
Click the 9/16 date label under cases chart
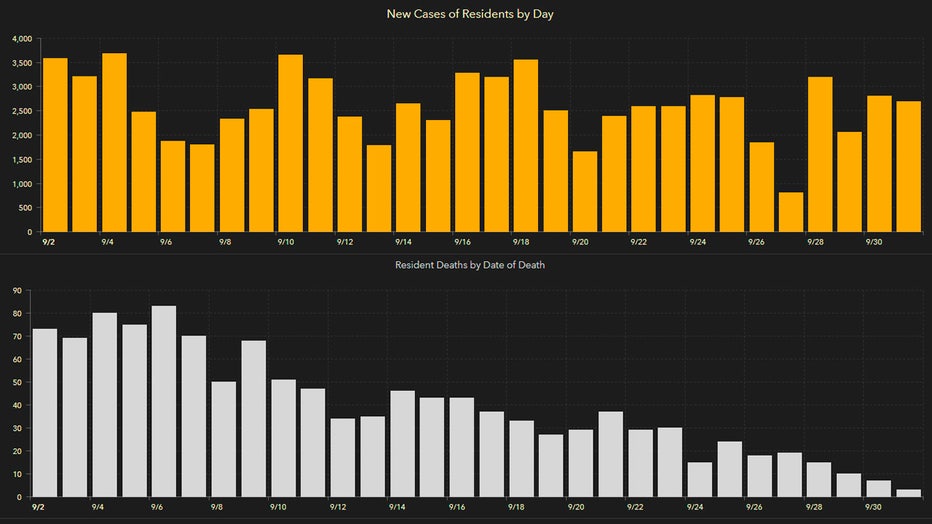point(462,242)
